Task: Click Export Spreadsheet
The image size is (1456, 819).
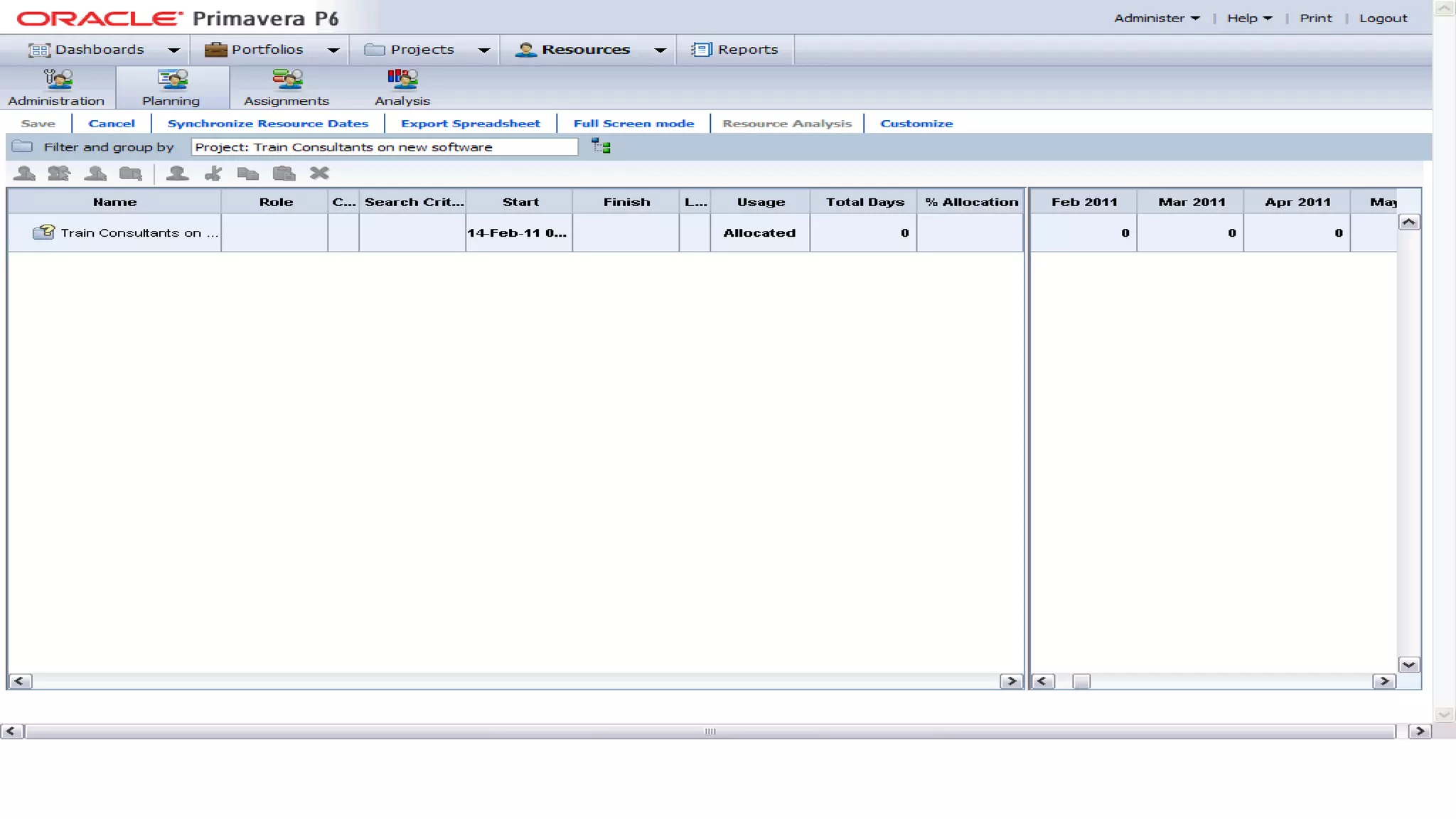Action: point(471,124)
